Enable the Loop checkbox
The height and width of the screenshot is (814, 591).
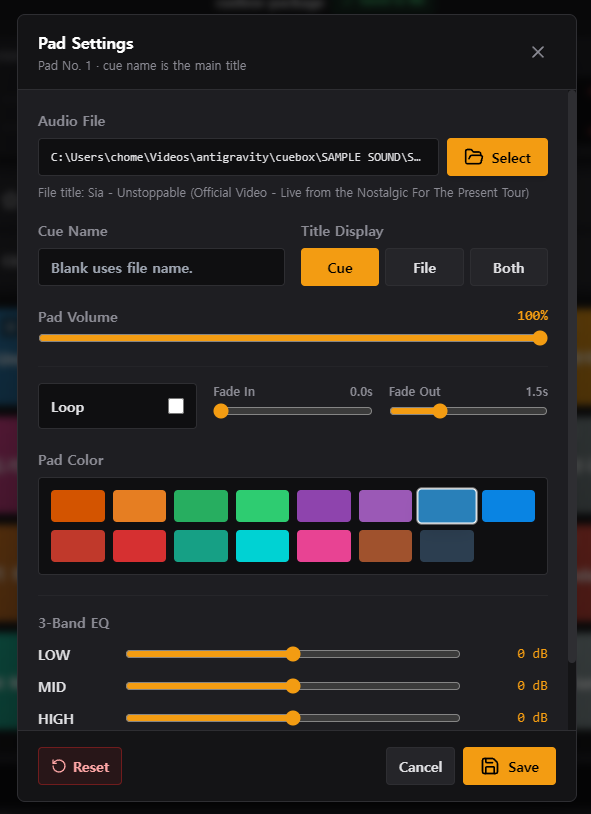pos(176,406)
